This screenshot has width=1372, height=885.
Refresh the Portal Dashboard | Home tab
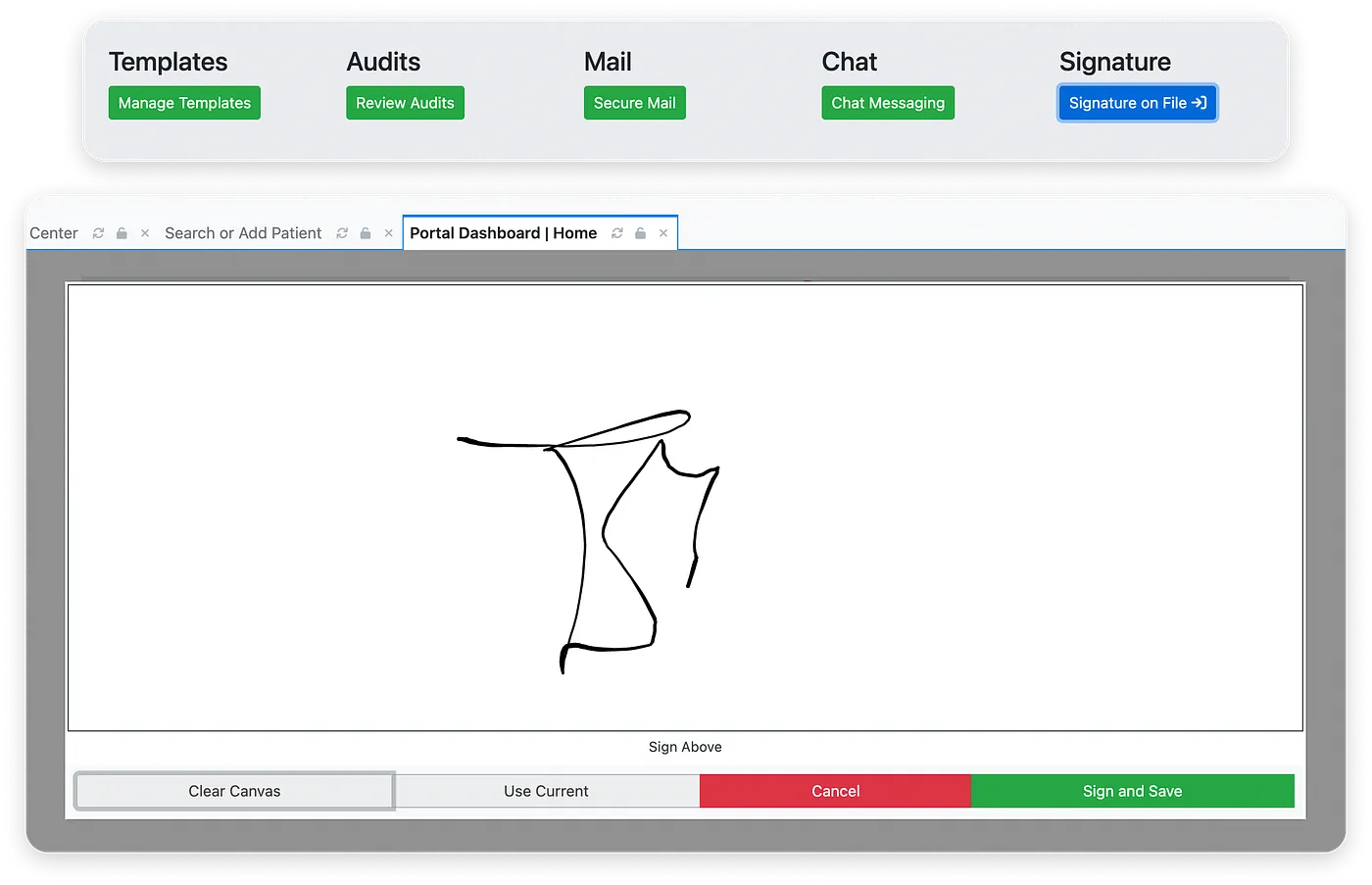pos(616,233)
